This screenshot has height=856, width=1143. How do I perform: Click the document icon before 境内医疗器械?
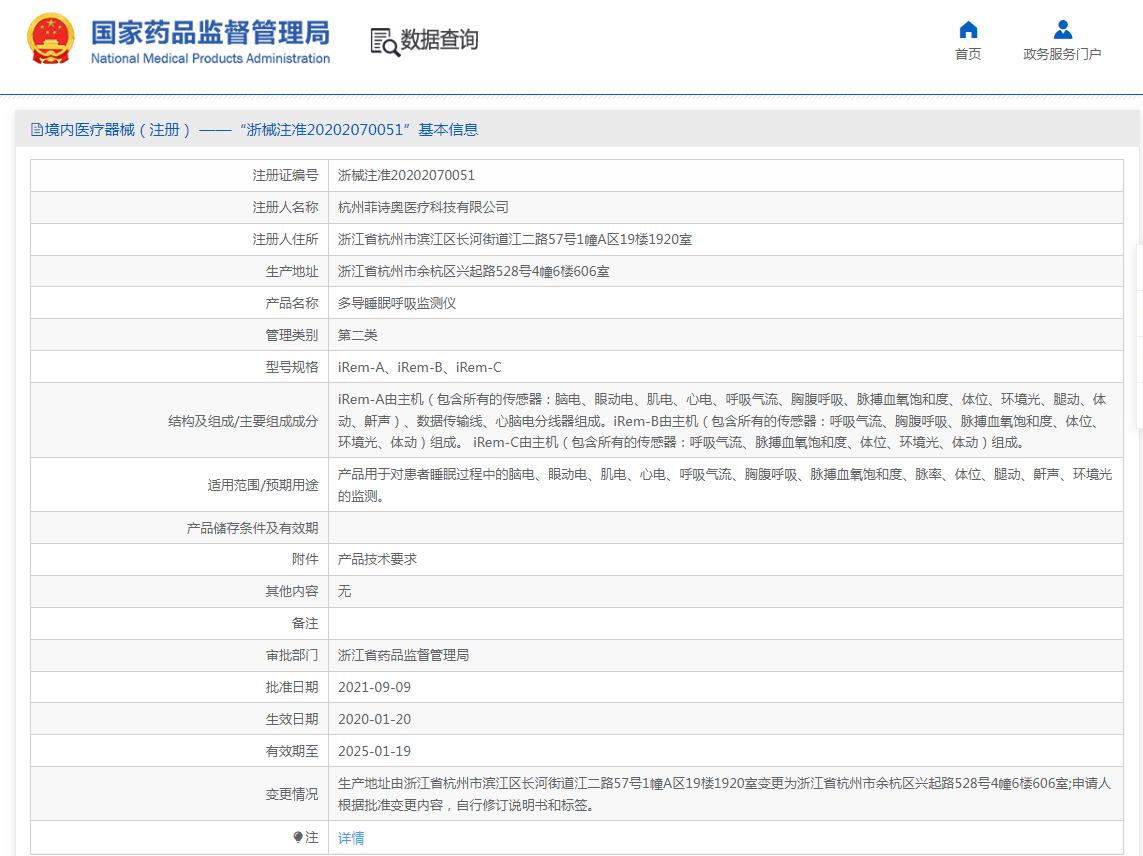coord(36,130)
